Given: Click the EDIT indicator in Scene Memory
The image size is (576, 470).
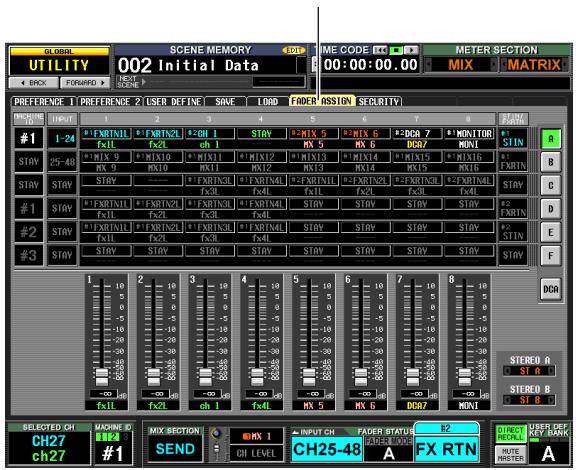Looking at the screenshot, I should click(294, 50).
